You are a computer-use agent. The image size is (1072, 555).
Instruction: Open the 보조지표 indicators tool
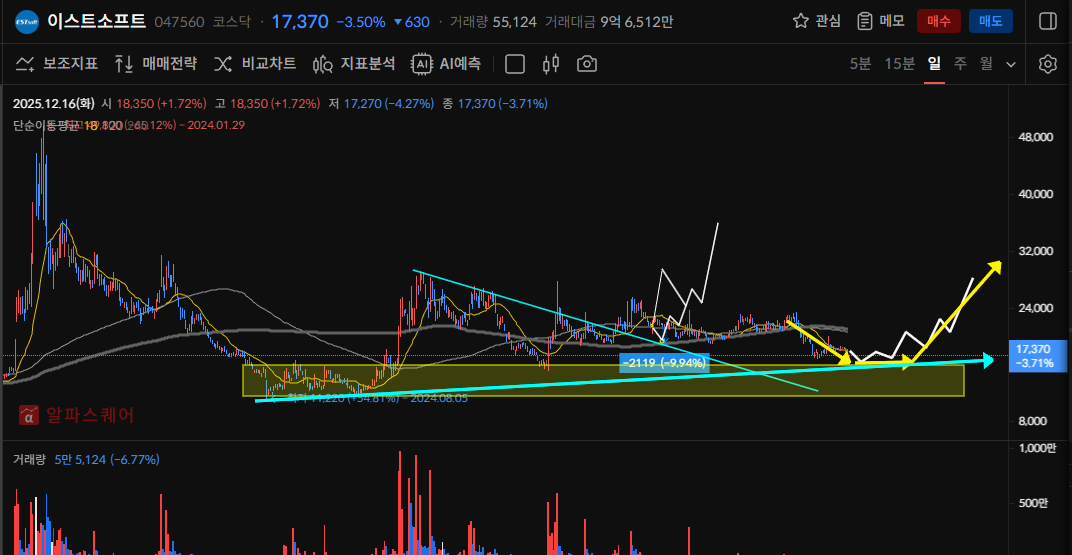[x=57, y=64]
